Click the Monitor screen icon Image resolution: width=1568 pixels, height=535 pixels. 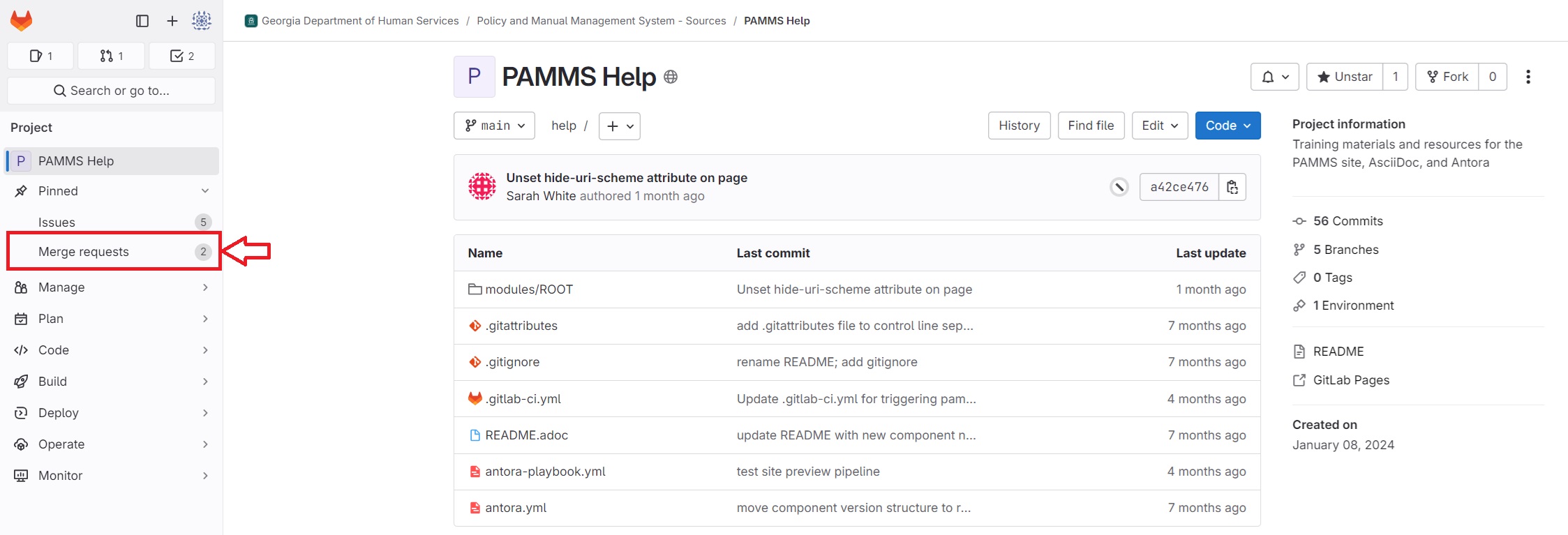pos(21,476)
